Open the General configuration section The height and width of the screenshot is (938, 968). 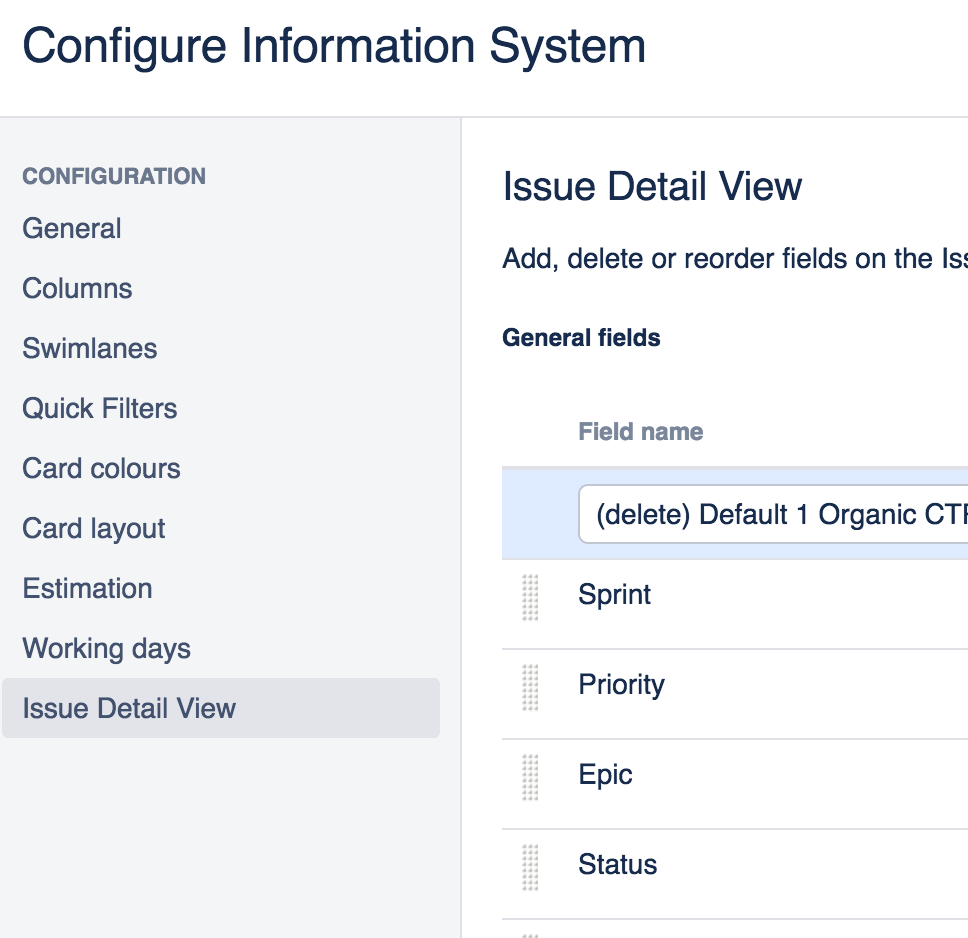coord(72,229)
